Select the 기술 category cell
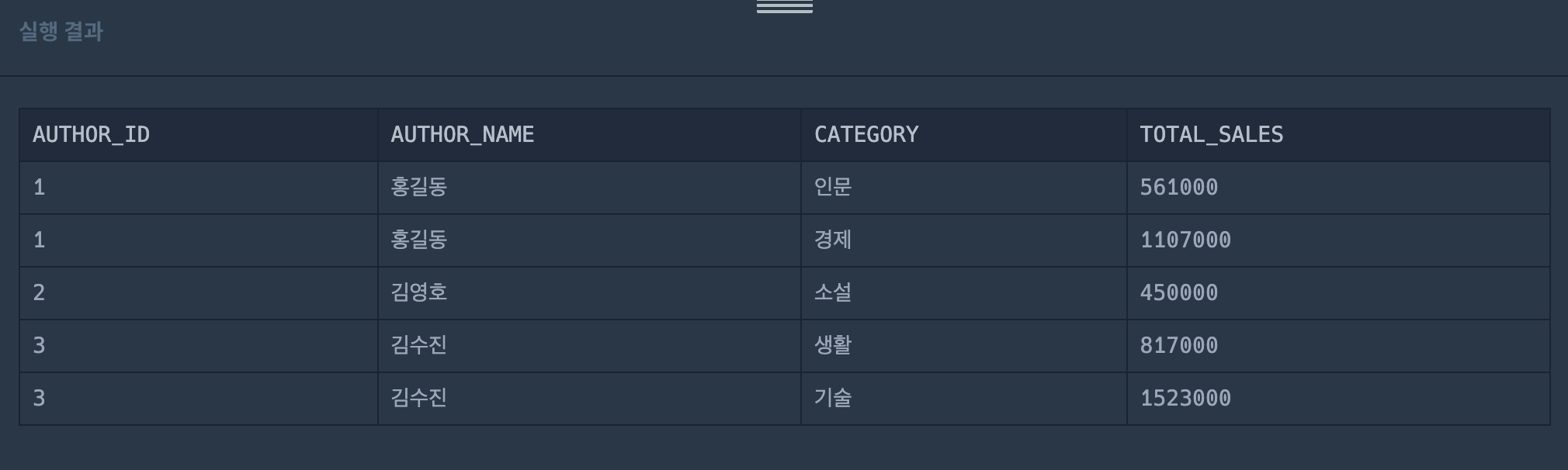 (x=833, y=399)
